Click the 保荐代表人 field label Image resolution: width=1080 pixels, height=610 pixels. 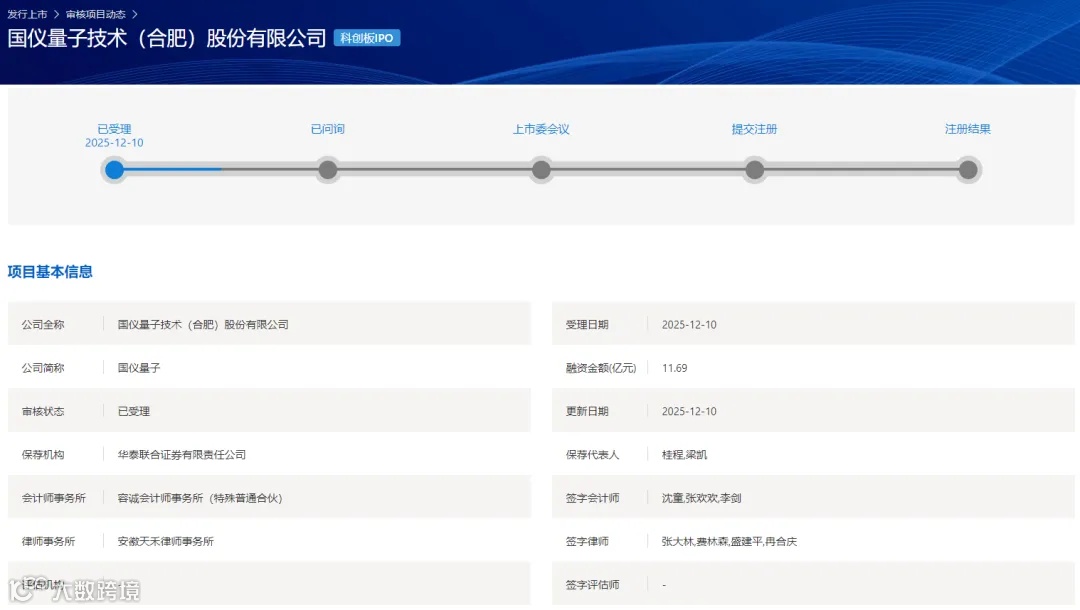[592, 454]
